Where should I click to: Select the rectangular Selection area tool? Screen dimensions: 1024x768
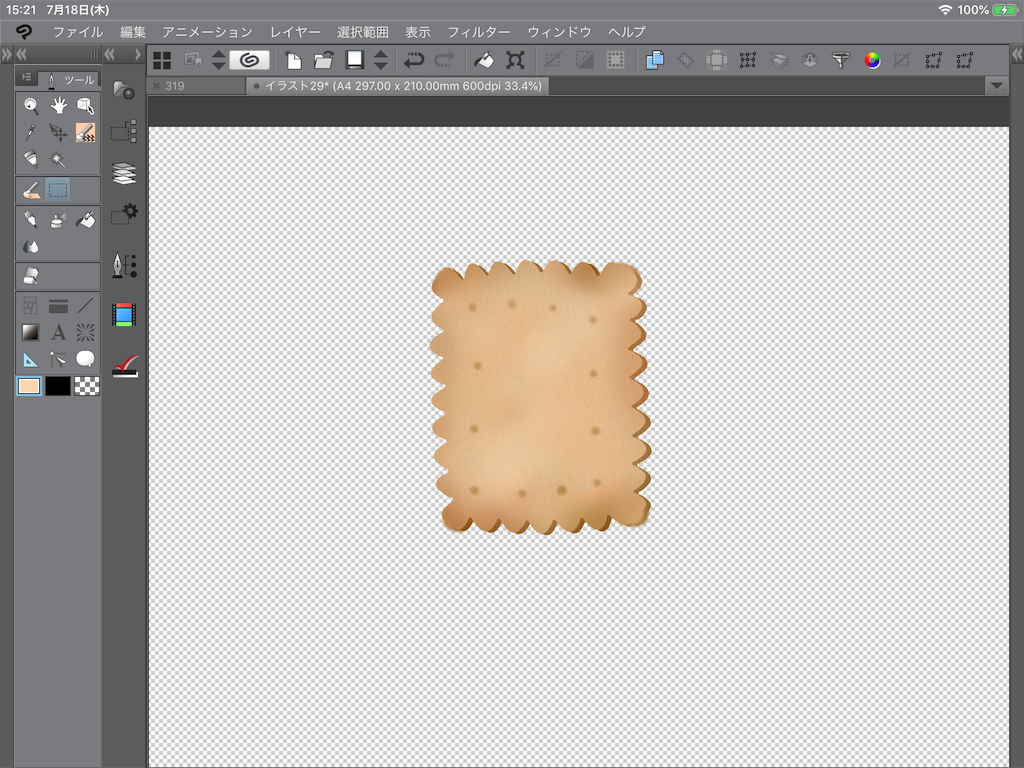click(58, 190)
